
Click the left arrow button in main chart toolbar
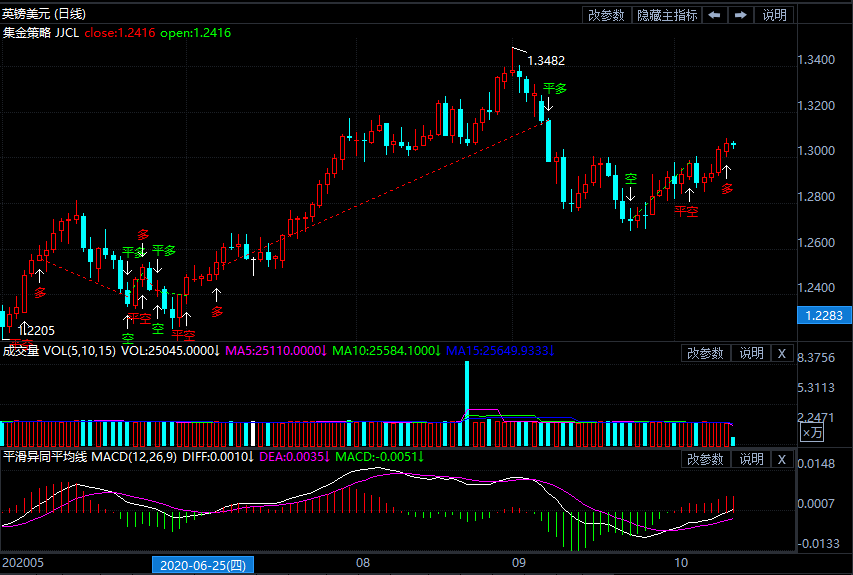(714, 15)
